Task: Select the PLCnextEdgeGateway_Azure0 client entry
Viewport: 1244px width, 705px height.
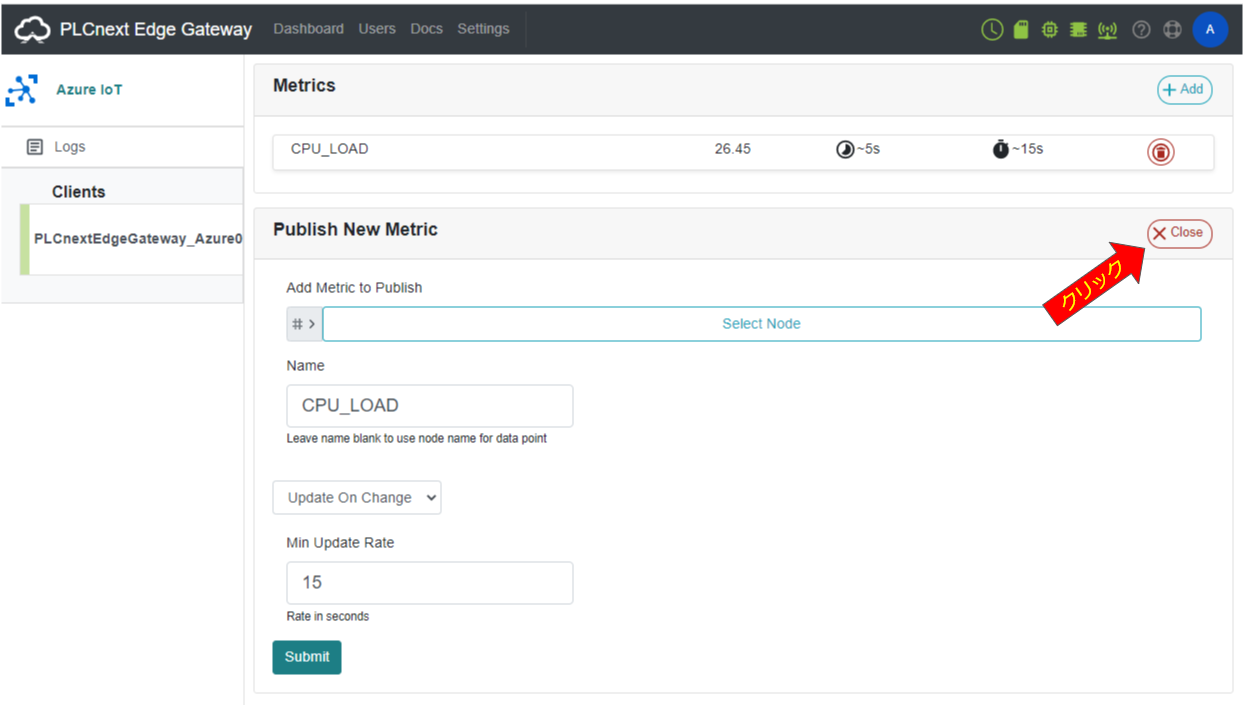Action: pos(137,239)
